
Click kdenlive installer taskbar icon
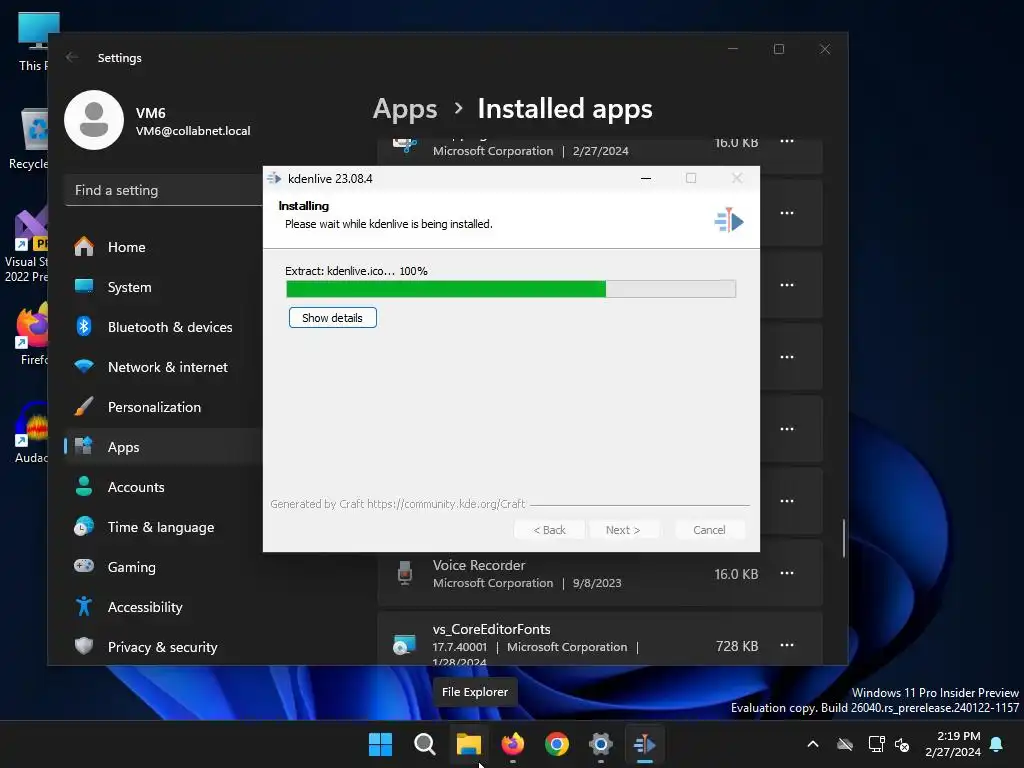[645, 744]
